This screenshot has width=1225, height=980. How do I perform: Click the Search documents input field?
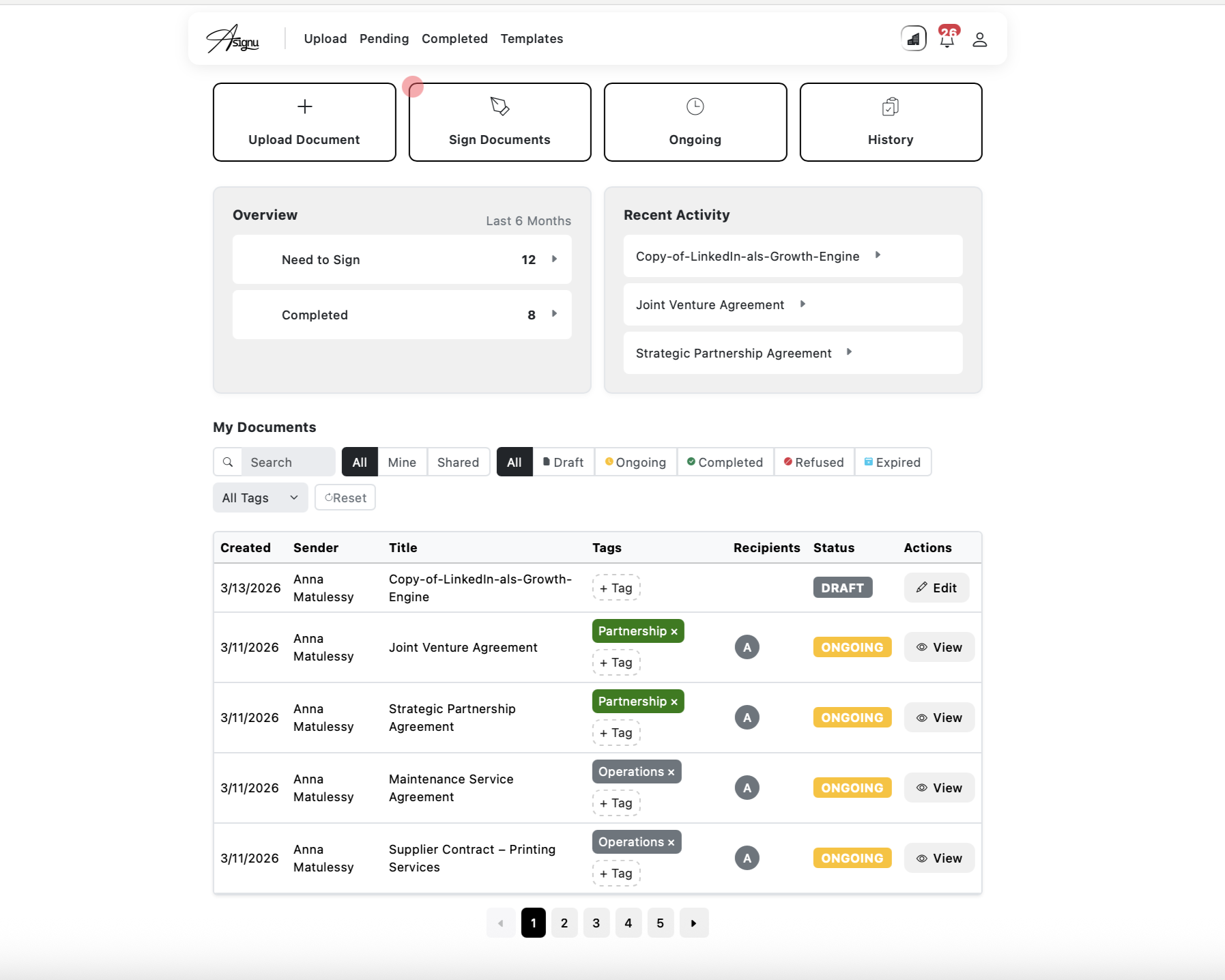click(x=288, y=462)
